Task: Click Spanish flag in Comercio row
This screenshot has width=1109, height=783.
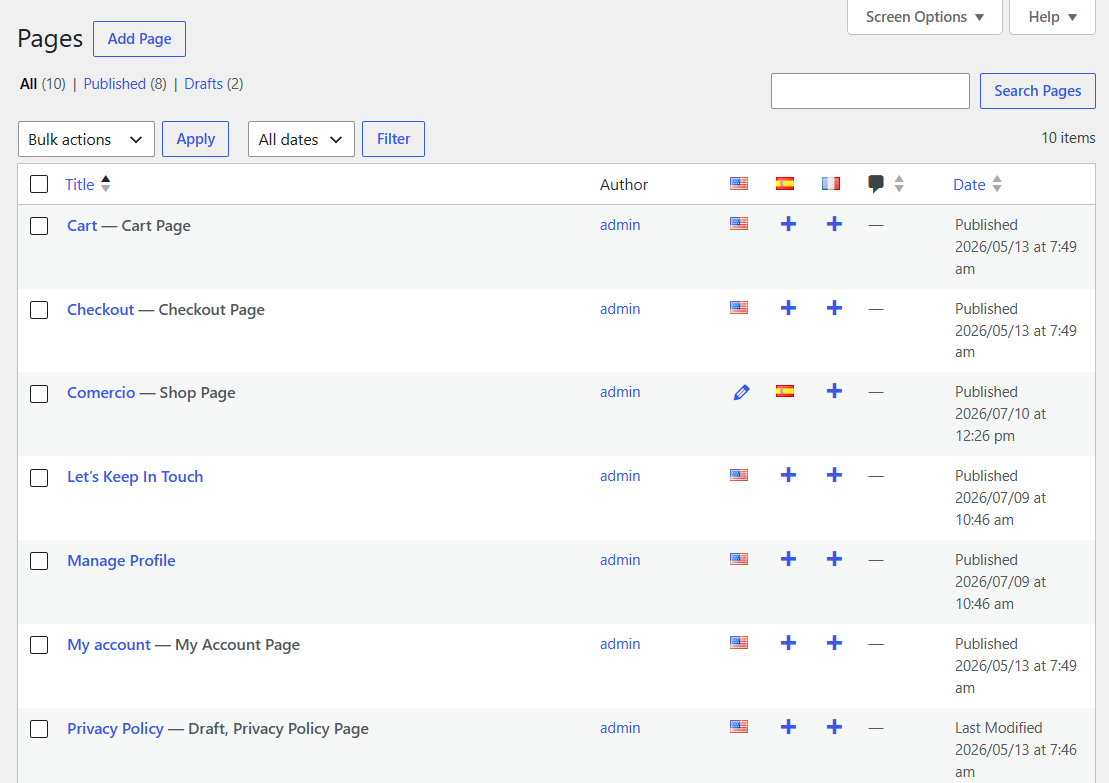Action: [x=784, y=391]
